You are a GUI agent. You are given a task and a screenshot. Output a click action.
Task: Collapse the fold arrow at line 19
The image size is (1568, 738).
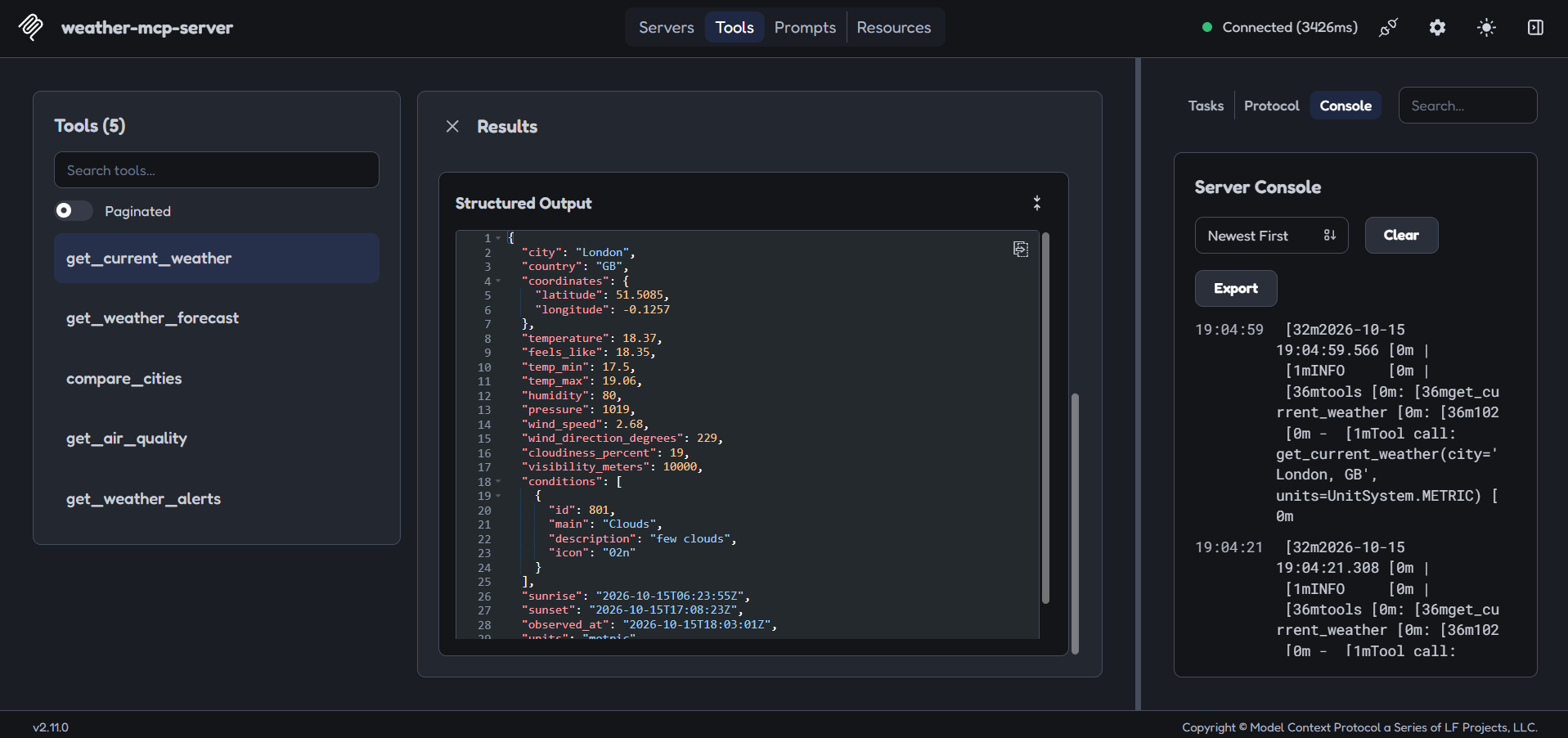[498, 496]
